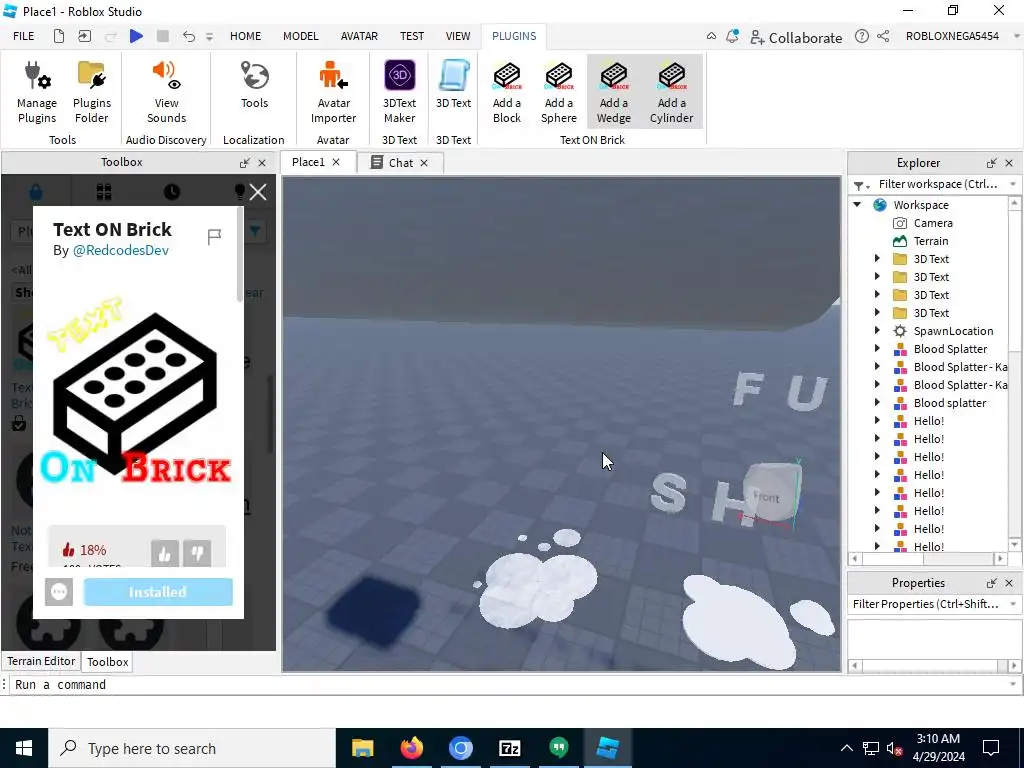This screenshot has height=768, width=1024.
Task: Expand the first 3D Text folder
Action: [877, 259]
